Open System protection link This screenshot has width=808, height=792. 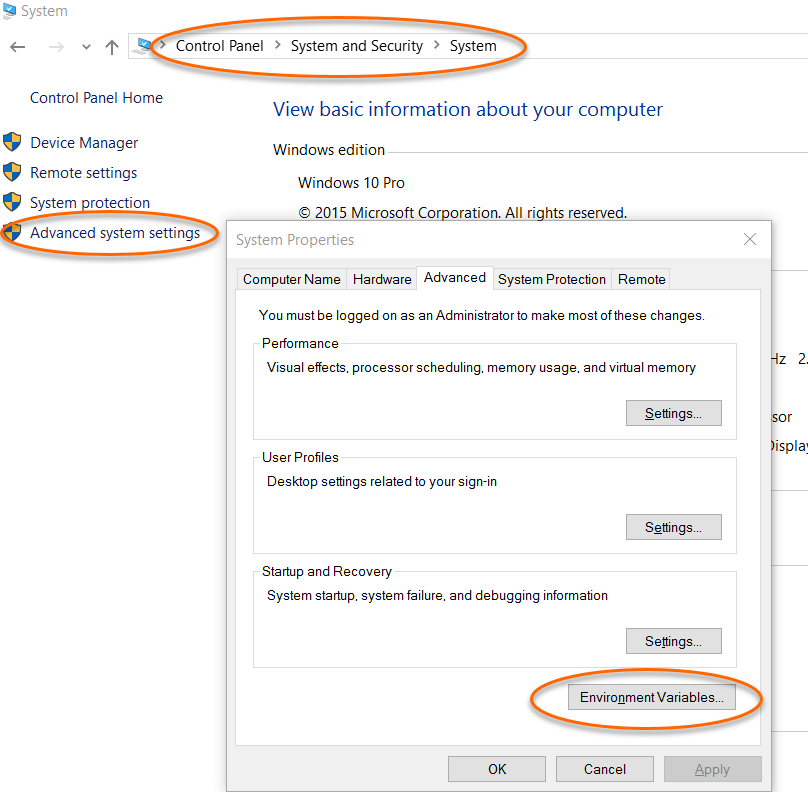coord(90,203)
